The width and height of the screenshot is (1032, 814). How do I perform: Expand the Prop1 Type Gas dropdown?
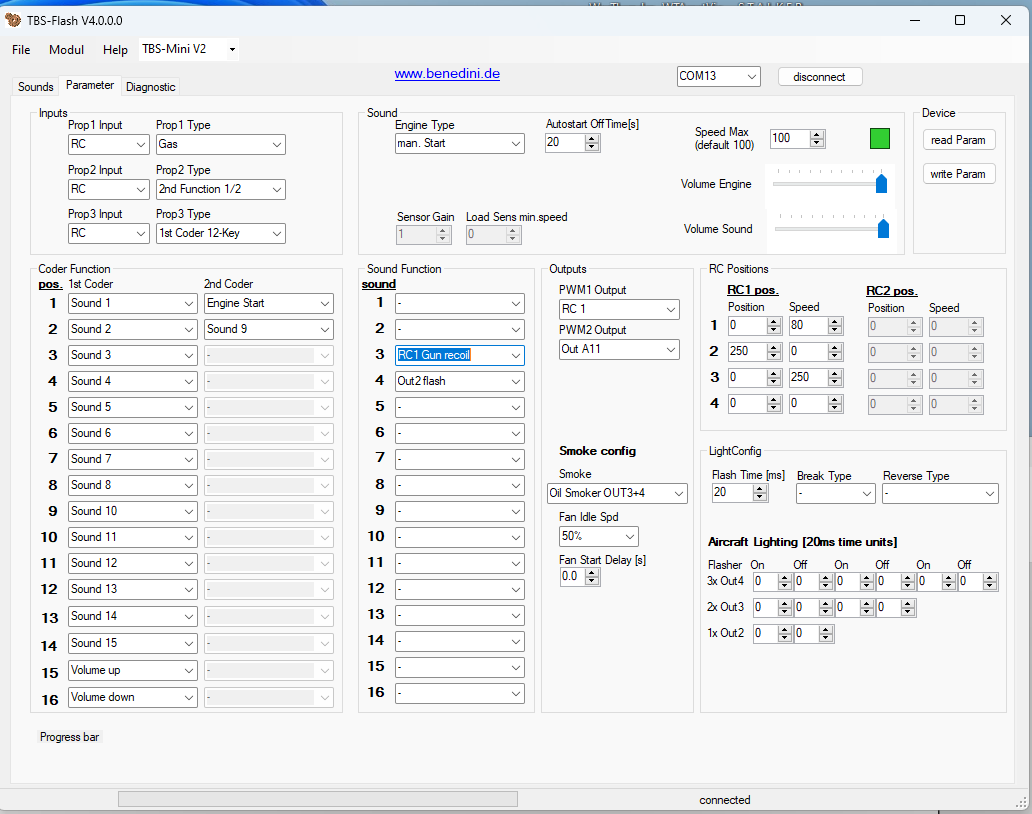tap(220, 144)
